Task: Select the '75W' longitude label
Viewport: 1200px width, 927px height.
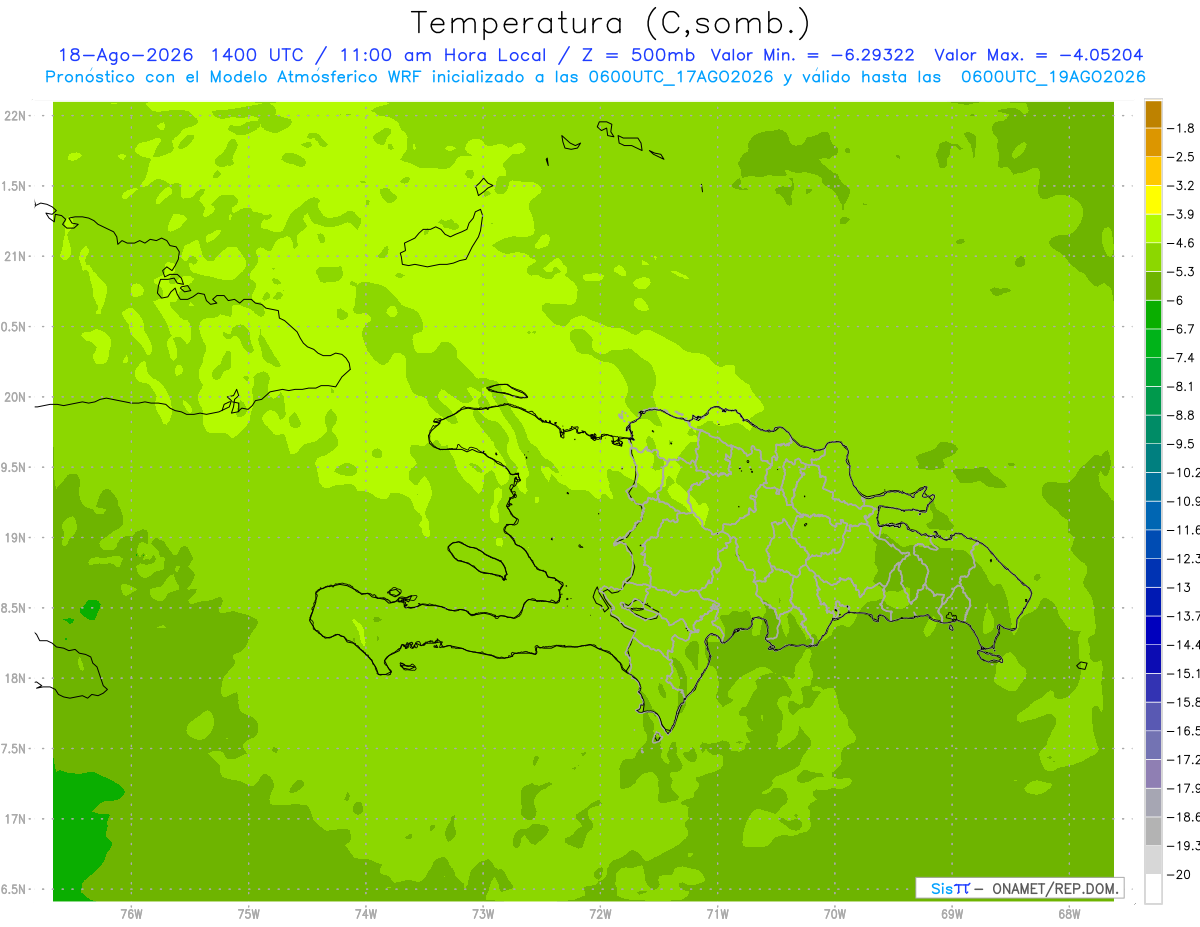Action: [x=249, y=913]
